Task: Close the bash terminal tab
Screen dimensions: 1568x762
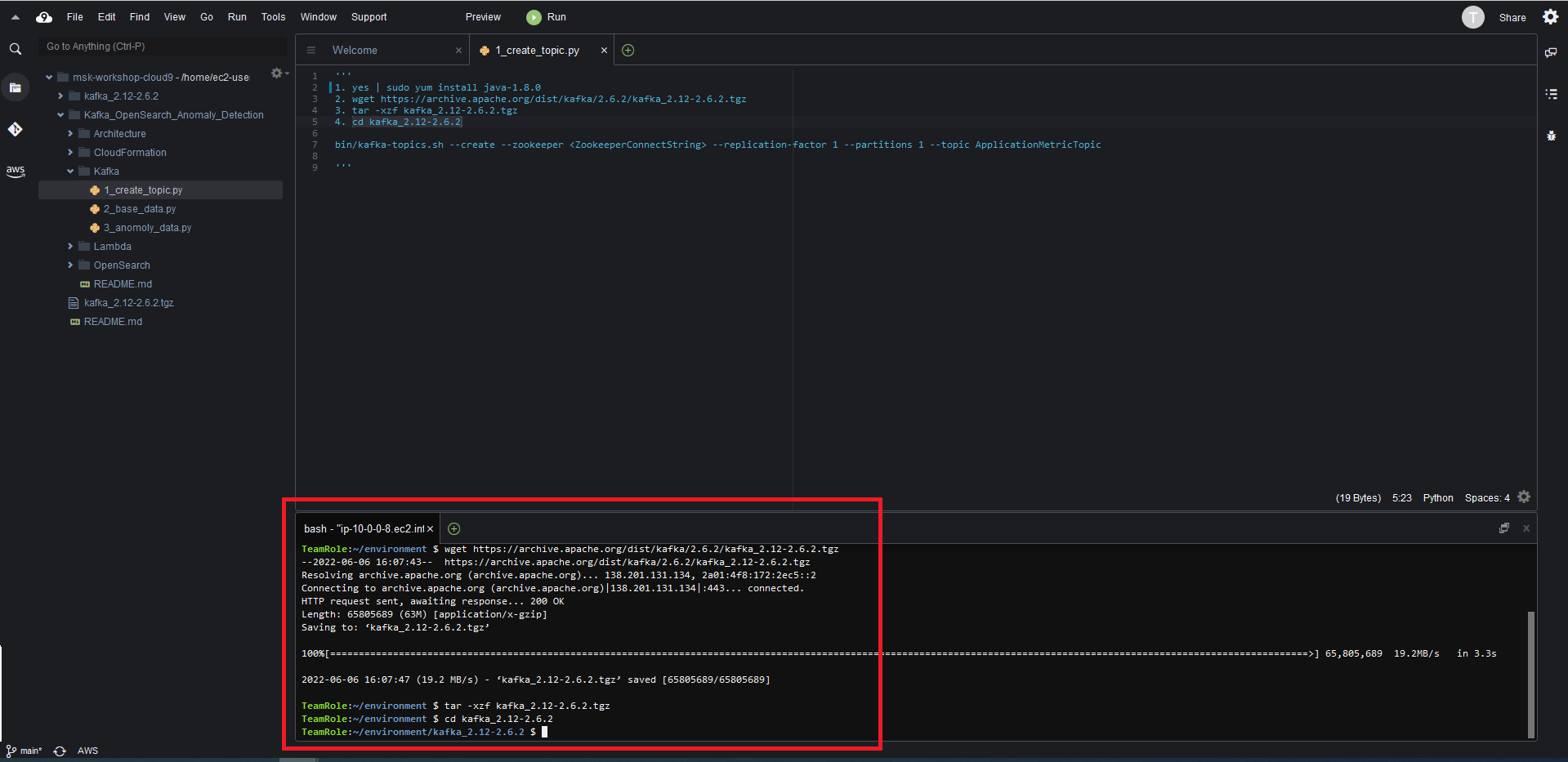Action: 431,529
